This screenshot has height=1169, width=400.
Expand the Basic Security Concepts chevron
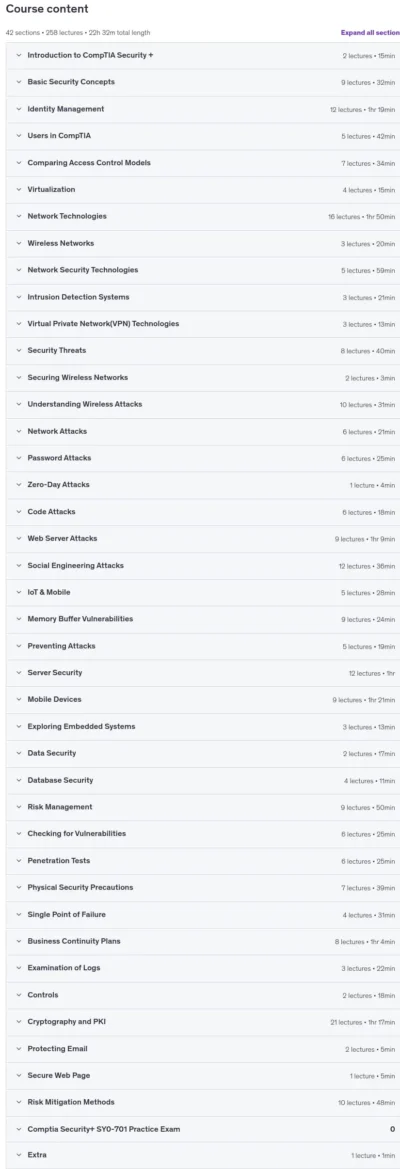point(19,82)
